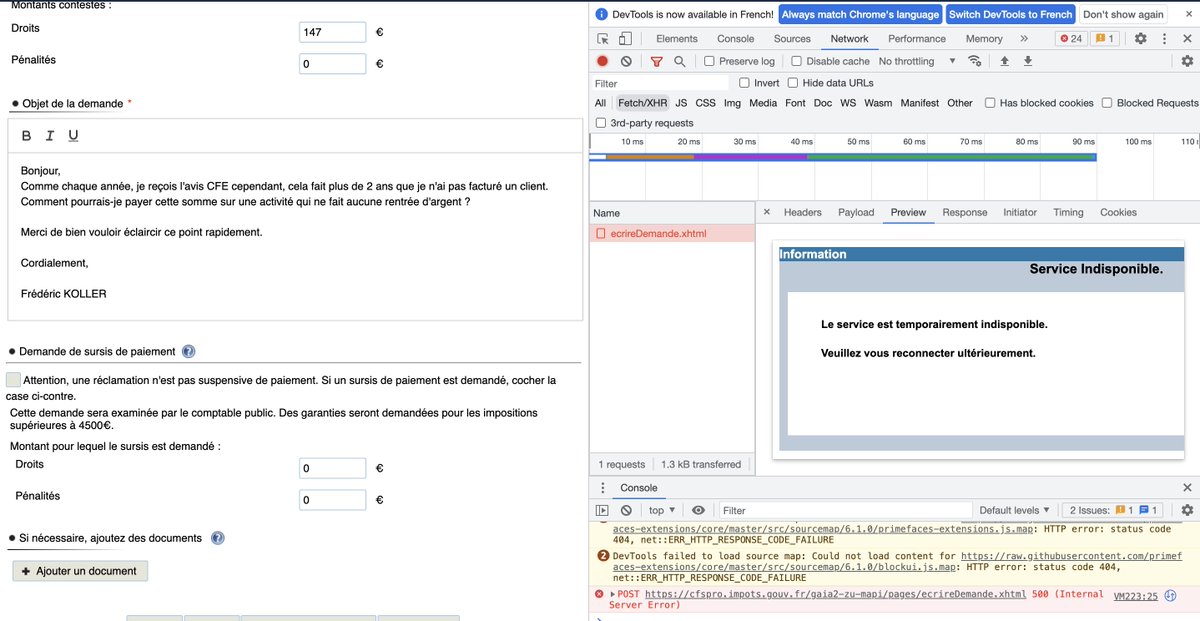Click Always match Chrome's language

[x=861, y=14]
